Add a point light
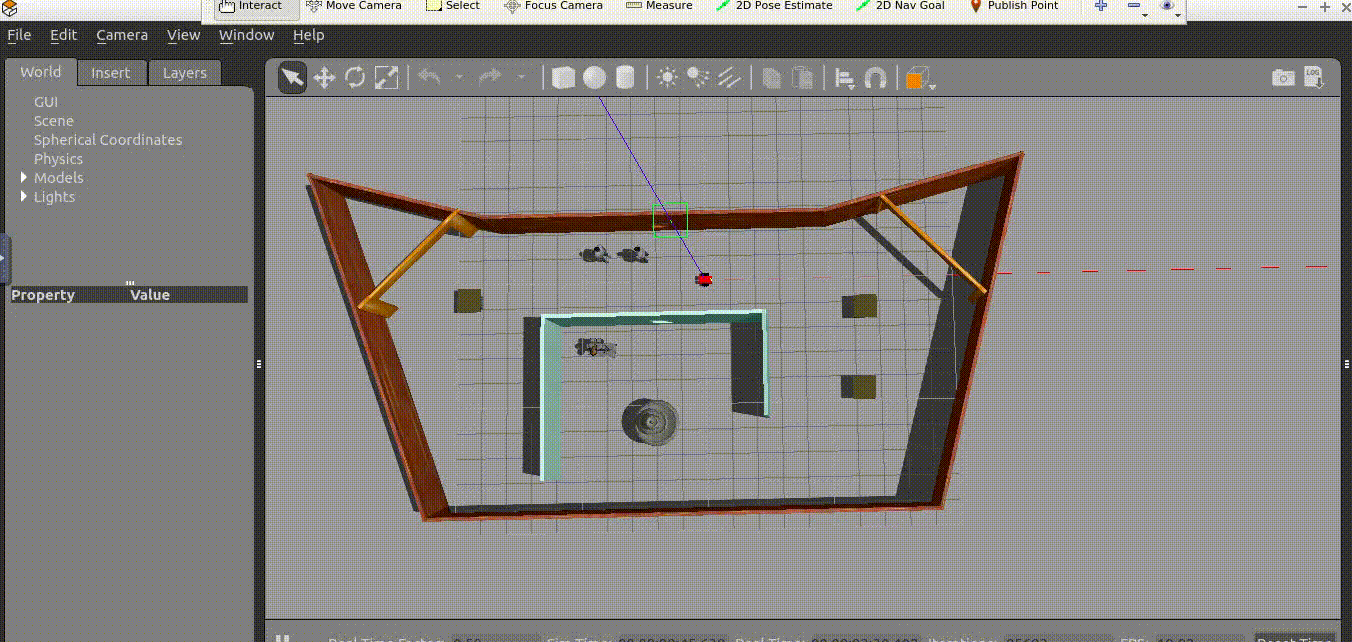This screenshot has height=642, width=1352. pyautogui.click(x=667, y=78)
